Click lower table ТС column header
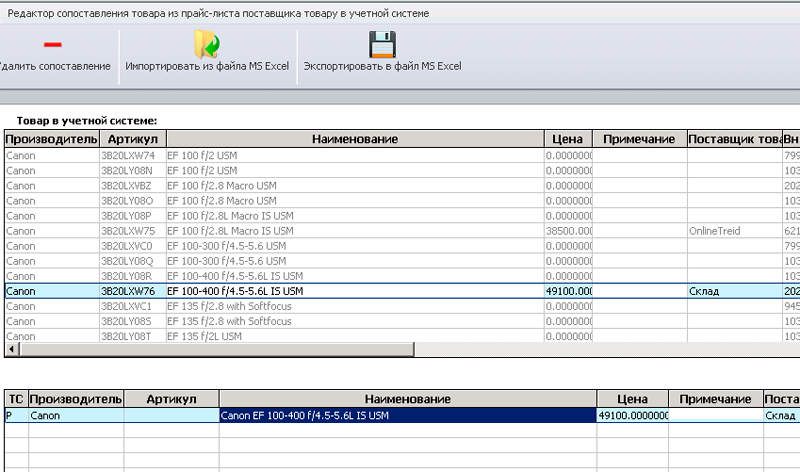 click(16, 399)
